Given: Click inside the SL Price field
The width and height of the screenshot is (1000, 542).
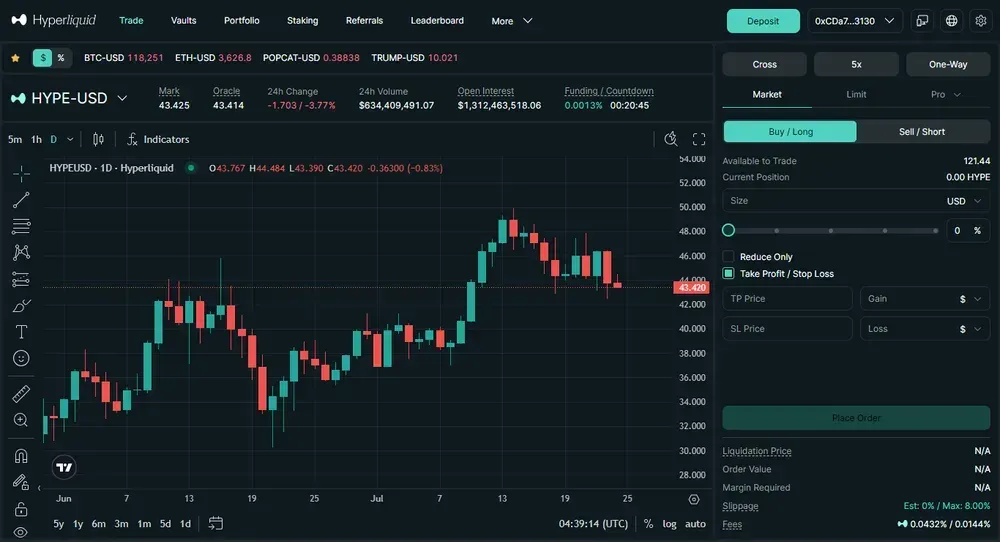Looking at the screenshot, I should pyautogui.click(x=787, y=329).
